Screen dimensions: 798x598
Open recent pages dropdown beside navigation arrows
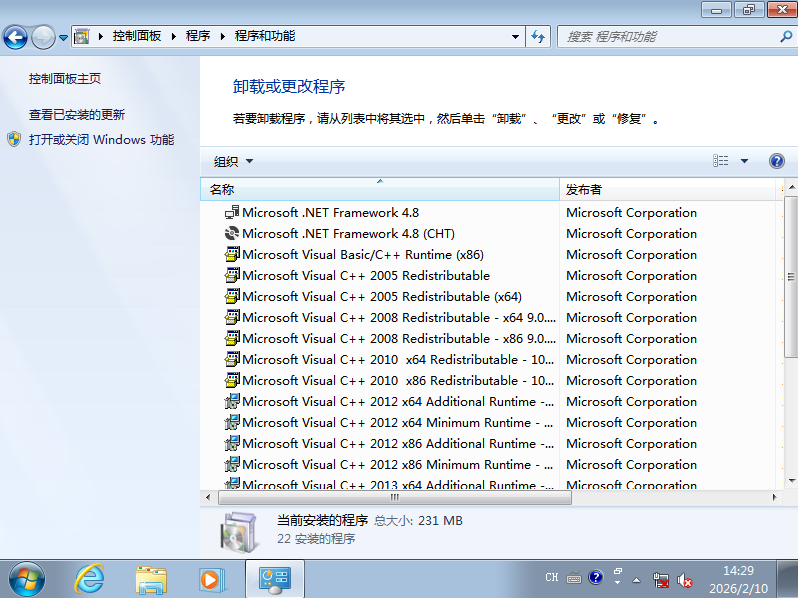click(x=63, y=37)
